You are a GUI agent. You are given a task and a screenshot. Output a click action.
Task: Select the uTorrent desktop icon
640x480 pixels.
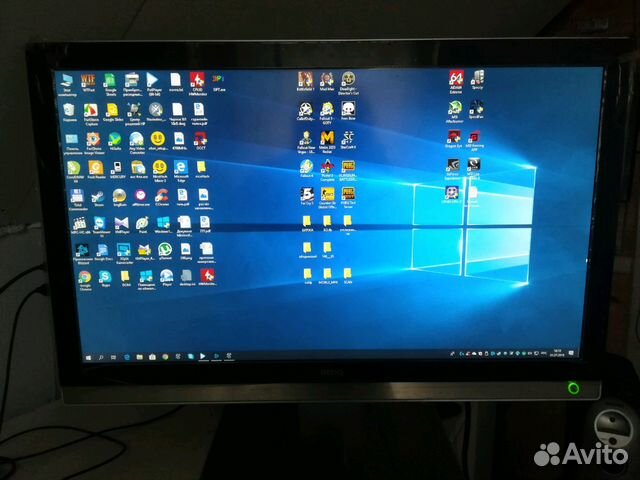tap(164, 250)
